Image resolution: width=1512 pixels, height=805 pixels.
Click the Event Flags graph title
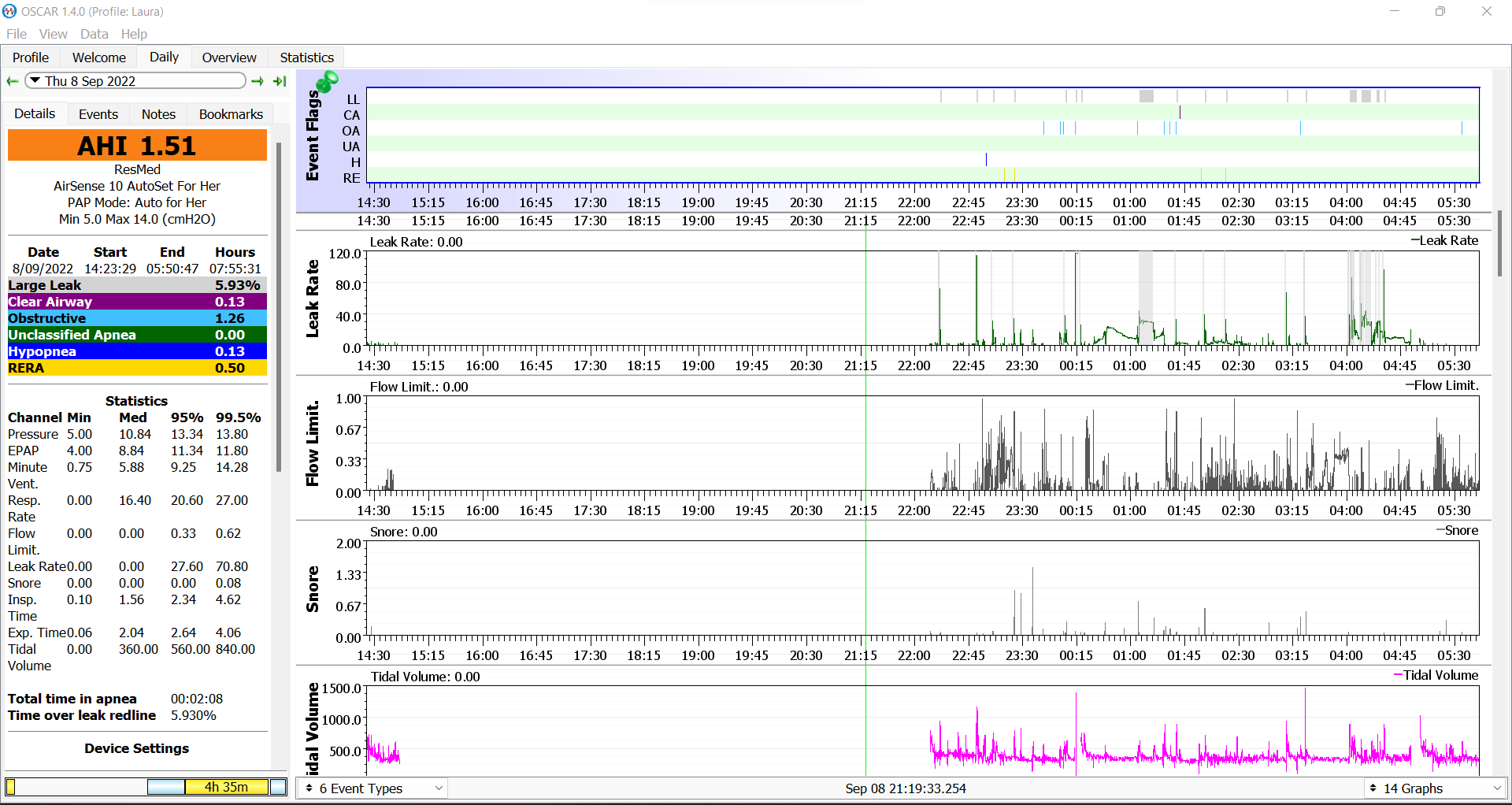[313, 135]
